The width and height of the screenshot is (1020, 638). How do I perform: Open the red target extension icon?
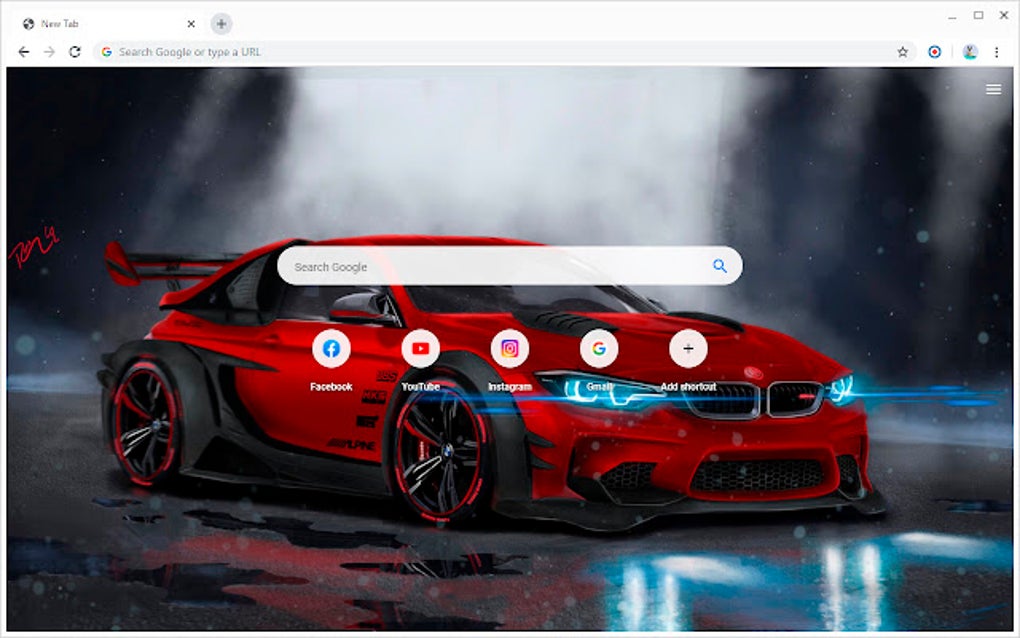pyautogui.click(x=934, y=52)
